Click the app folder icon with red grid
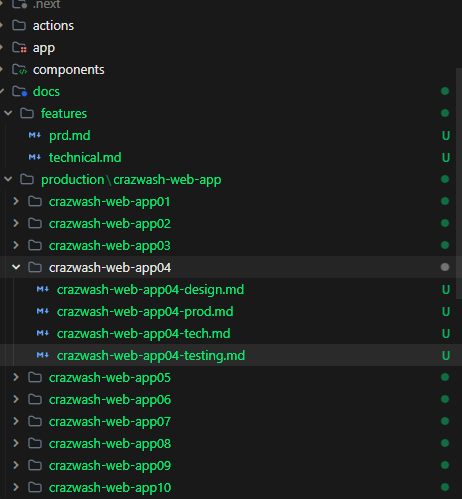462x499 pixels. (x=19, y=48)
